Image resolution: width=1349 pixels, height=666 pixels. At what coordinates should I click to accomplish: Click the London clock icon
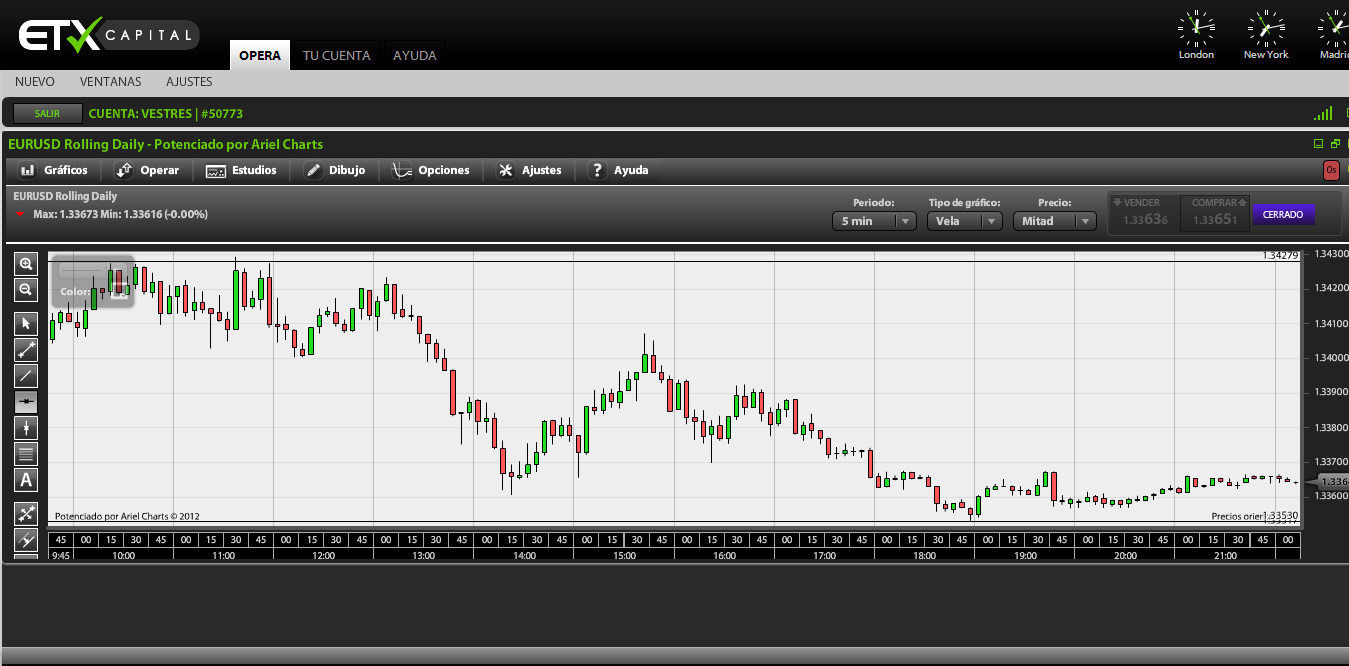[x=1196, y=28]
